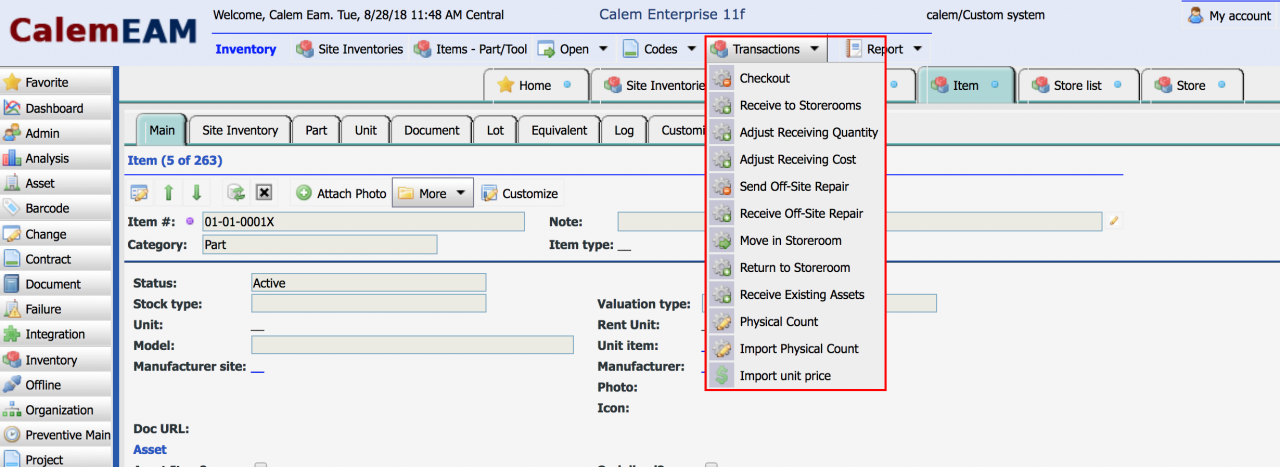Open the Contract module

point(56,259)
